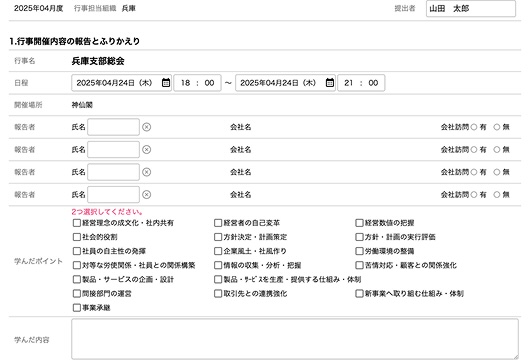Check 取引先との連携強化

click(218, 294)
